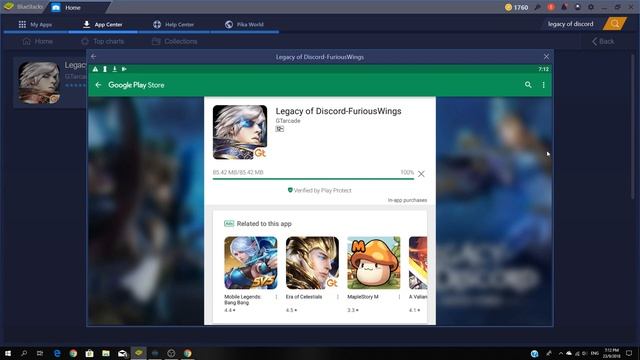
Task: Open the My Apps tab
Action: click(x=35, y=24)
